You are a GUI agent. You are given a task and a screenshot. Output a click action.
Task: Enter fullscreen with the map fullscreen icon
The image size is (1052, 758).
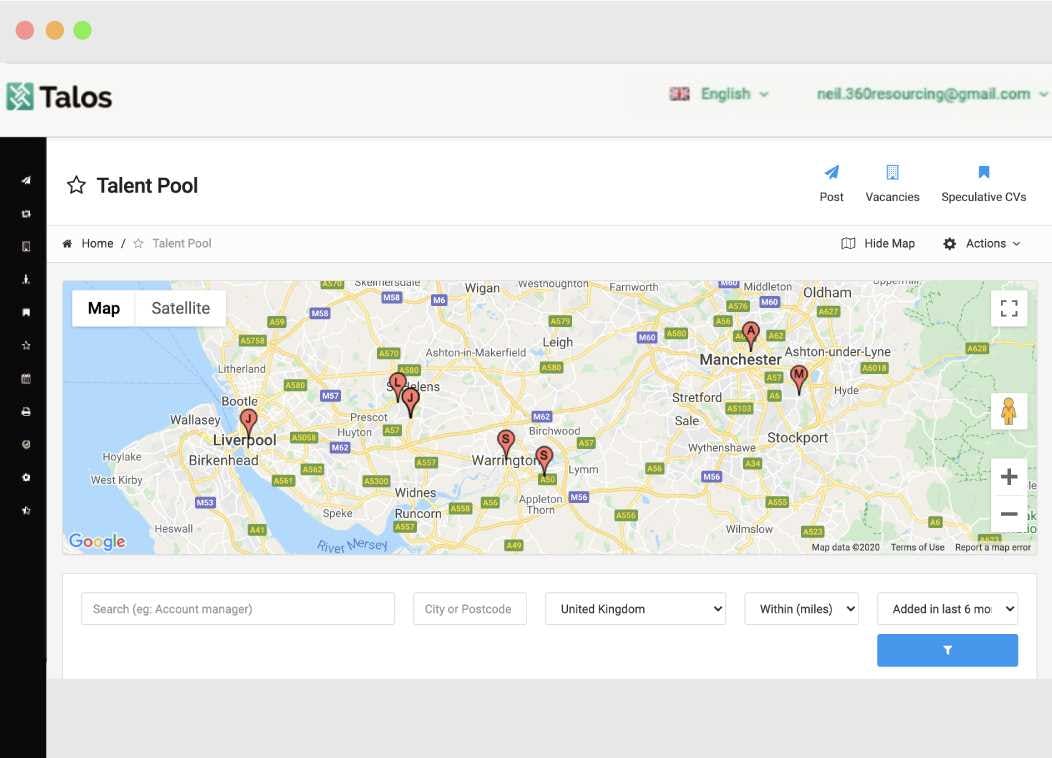pos(1009,308)
